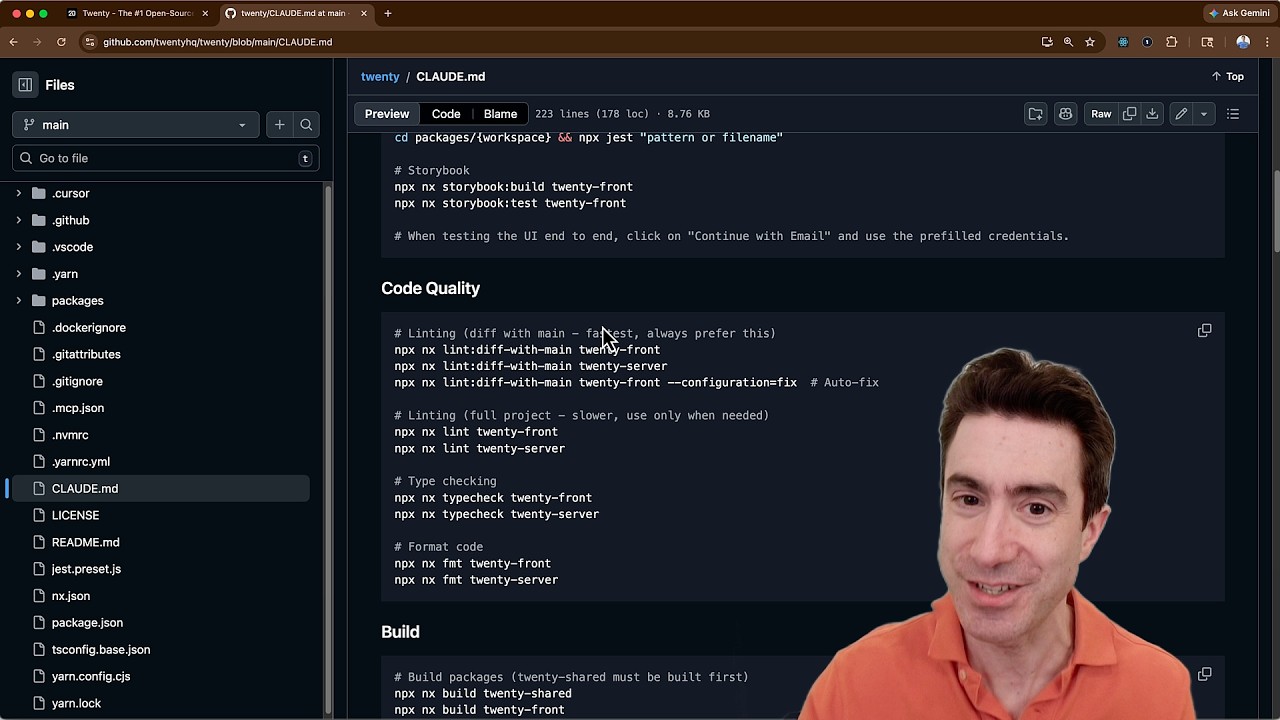Image resolution: width=1280 pixels, height=720 pixels.
Task: Open the tab search side panel icon
Action: [1207, 42]
